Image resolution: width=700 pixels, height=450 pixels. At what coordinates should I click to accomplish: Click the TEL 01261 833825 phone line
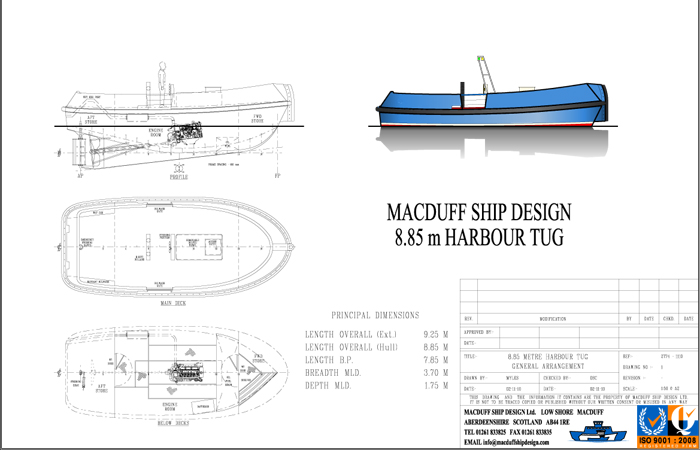(508, 433)
